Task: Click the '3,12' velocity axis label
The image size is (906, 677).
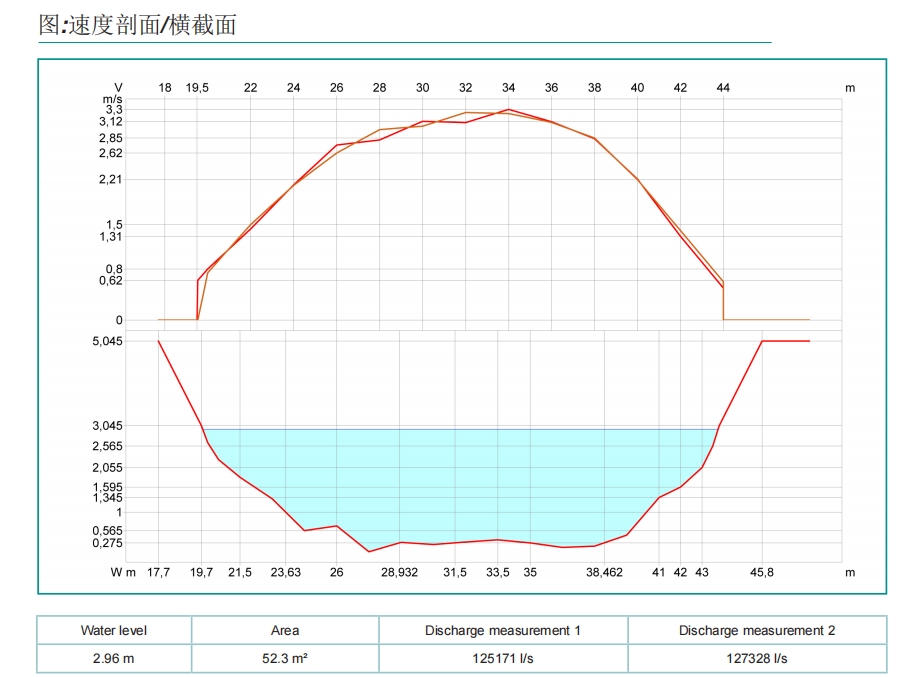Action: 111,121
